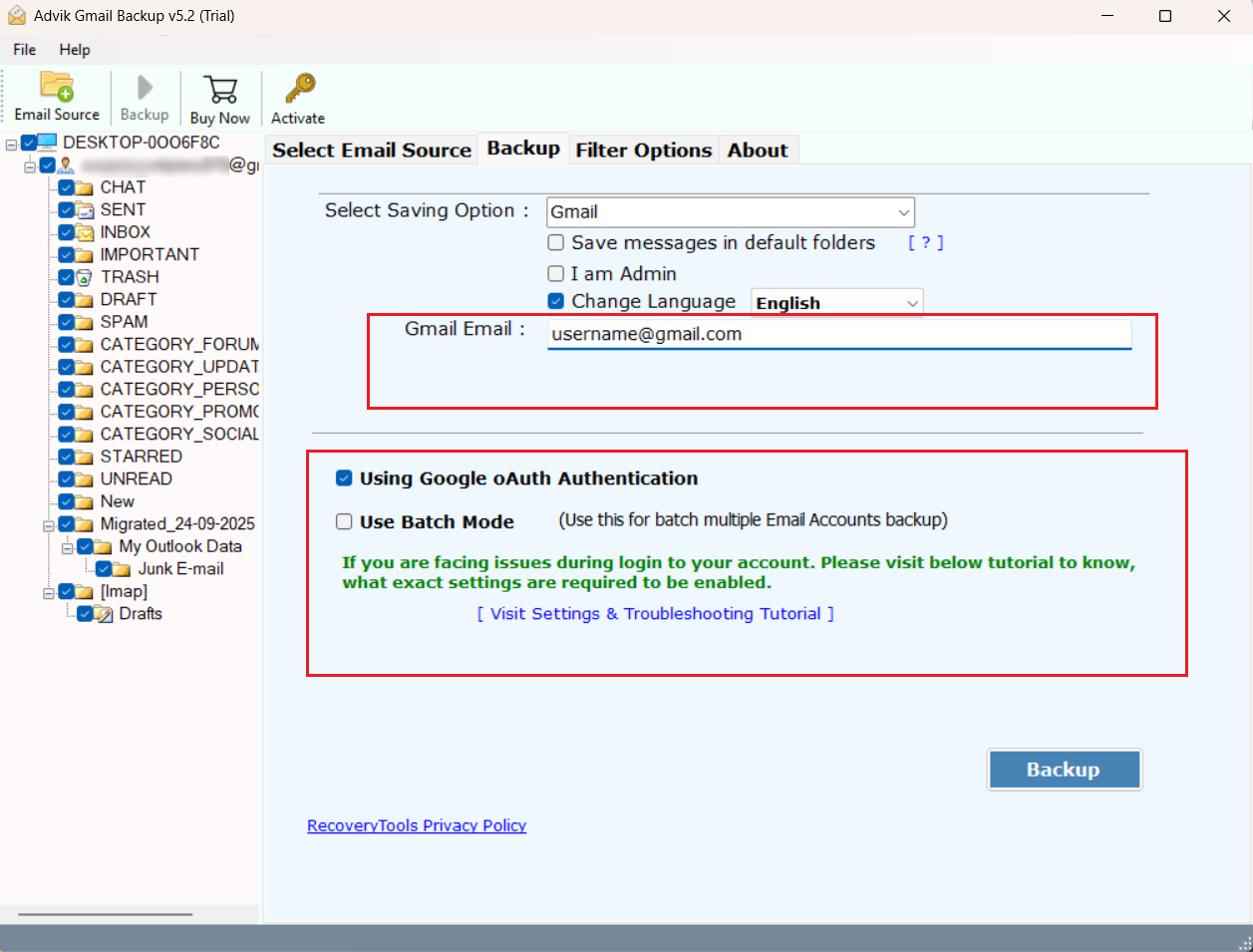The width and height of the screenshot is (1253, 952).
Task: Click the Activate key icon
Action: 299,89
